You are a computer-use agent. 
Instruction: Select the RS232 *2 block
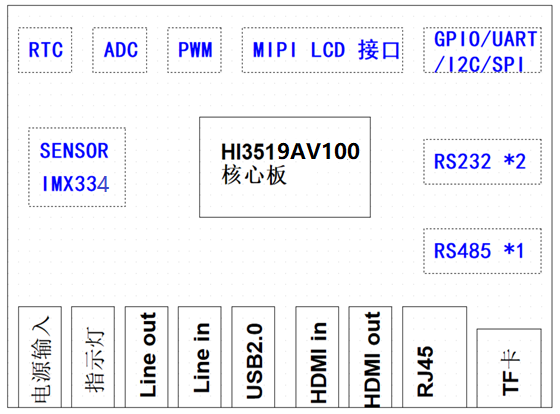pos(482,162)
